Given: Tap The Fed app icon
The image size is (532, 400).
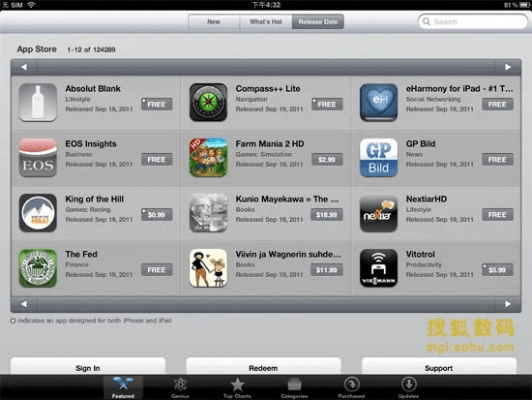Looking at the screenshot, I should click(x=38, y=268).
